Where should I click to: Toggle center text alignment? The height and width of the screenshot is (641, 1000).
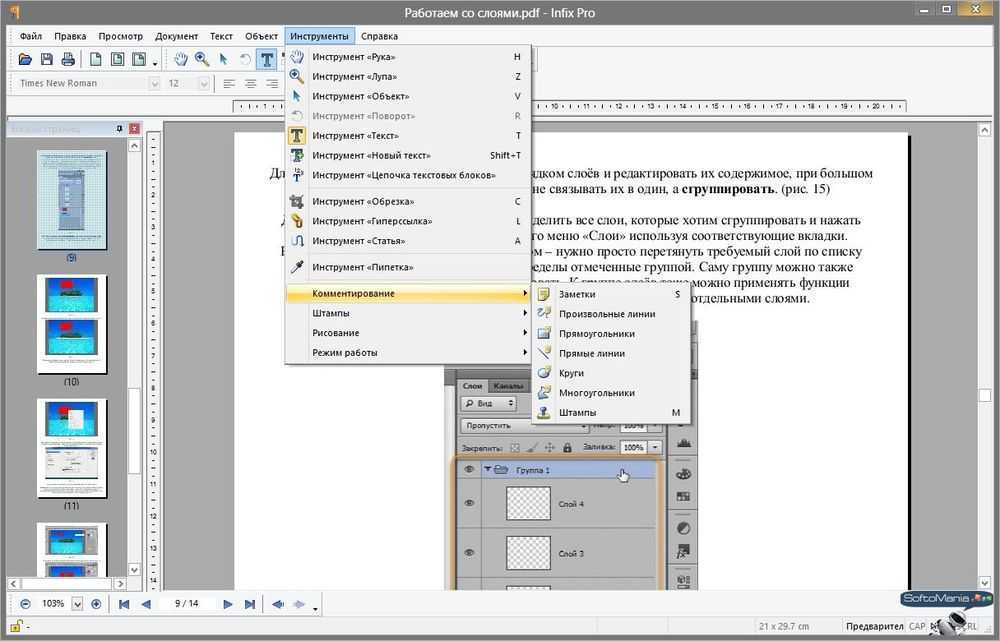pos(250,84)
